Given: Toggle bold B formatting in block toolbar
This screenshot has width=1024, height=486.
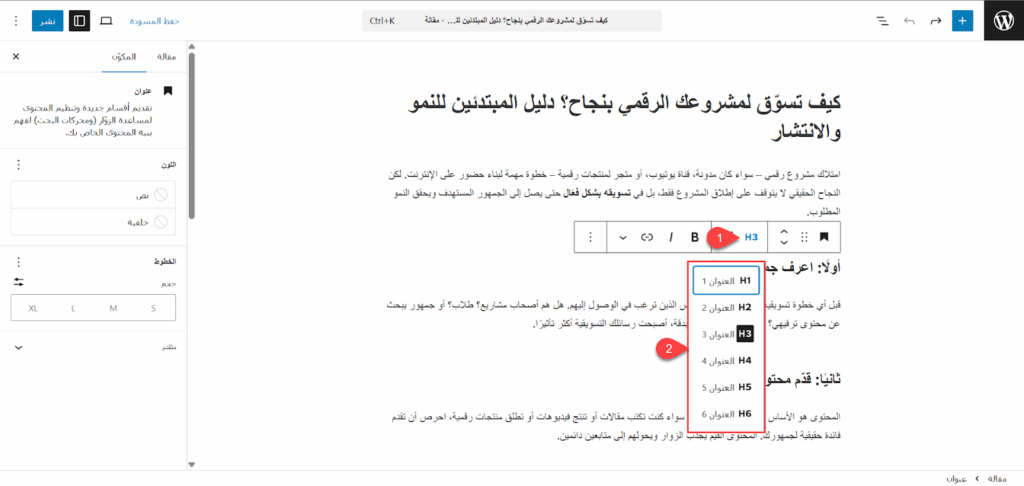Looking at the screenshot, I should [x=695, y=237].
